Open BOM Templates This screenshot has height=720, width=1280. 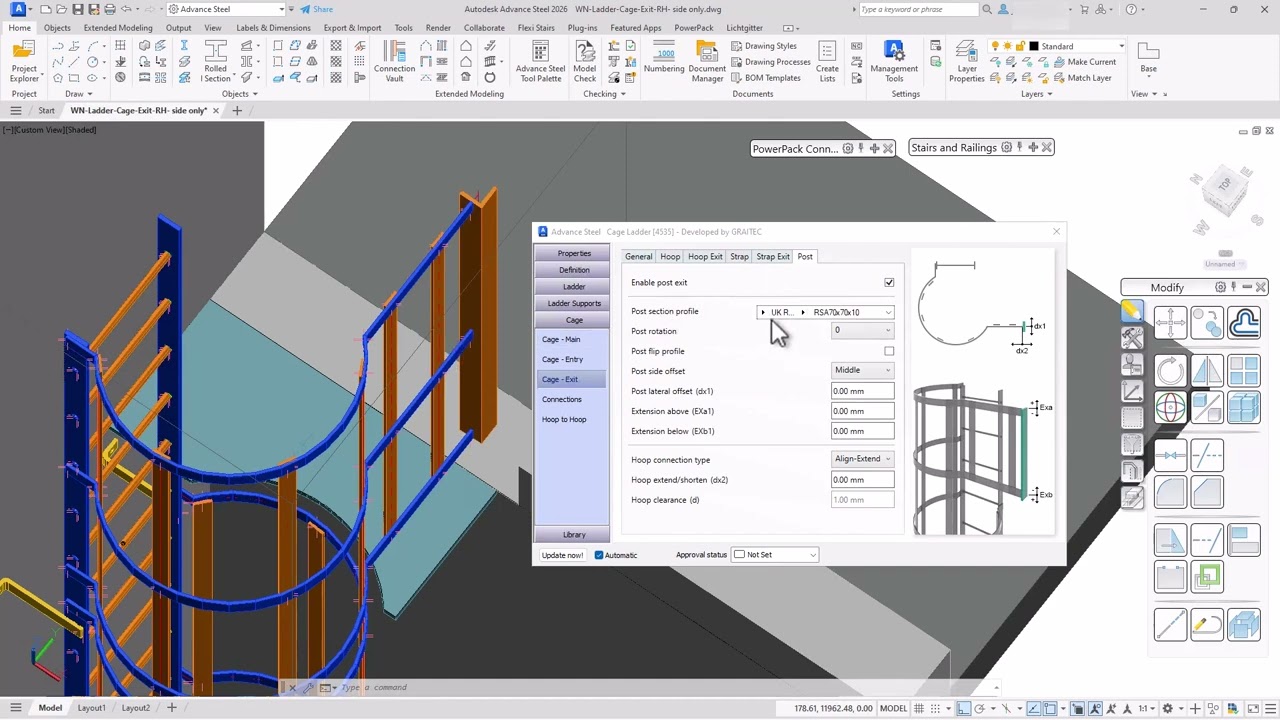pos(766,78)
